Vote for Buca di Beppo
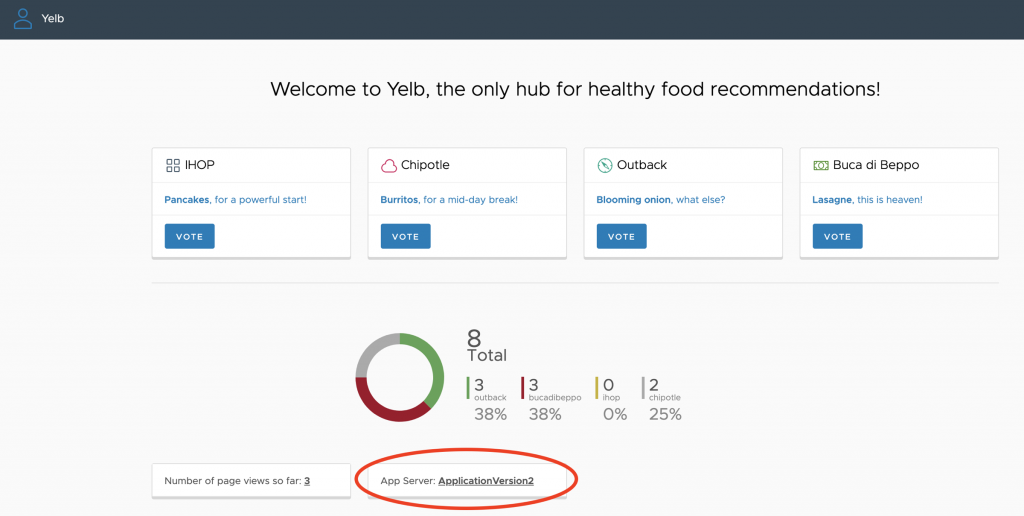This screenshot has height=516, width=1024. click(837, 236)
